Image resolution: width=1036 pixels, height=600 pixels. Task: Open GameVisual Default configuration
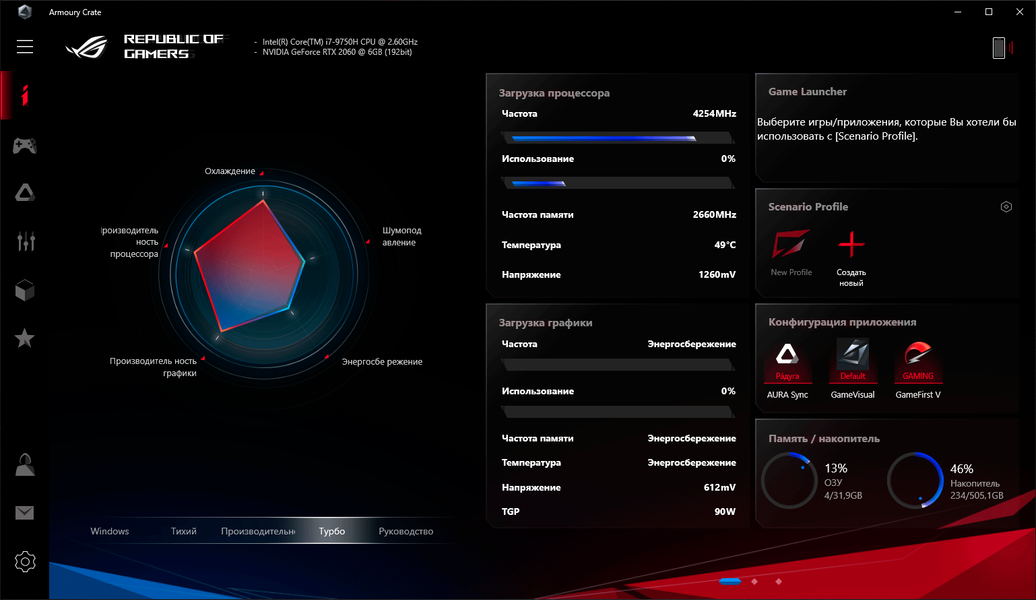852,369
